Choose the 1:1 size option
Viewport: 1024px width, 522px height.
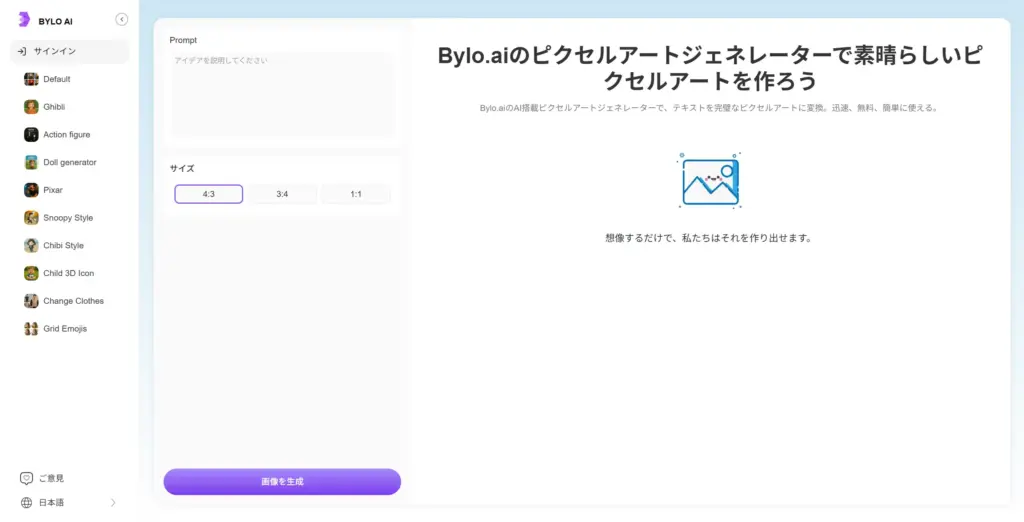(356, 194)
